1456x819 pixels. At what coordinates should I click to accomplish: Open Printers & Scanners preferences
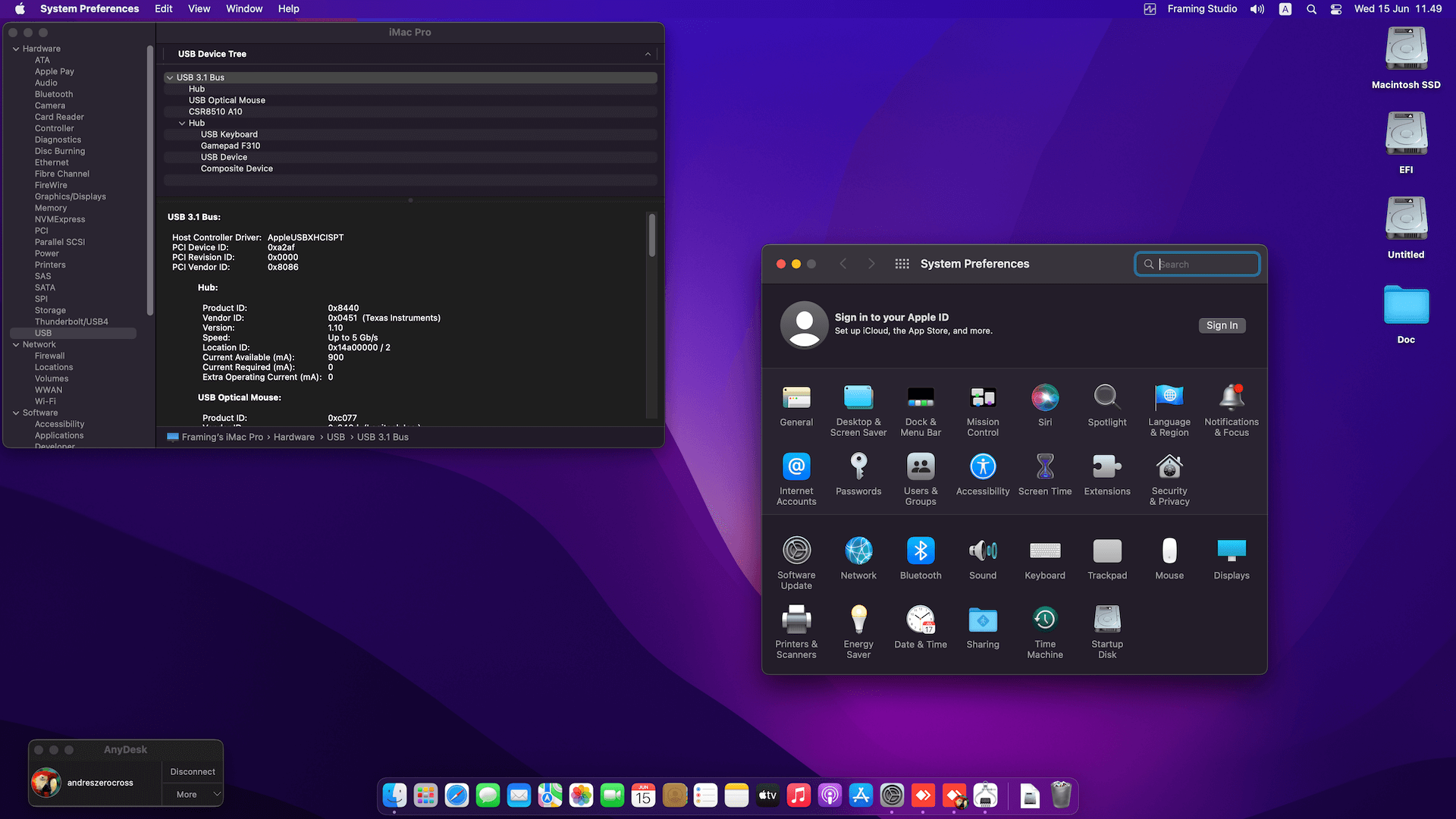click(x=796, y=620)
